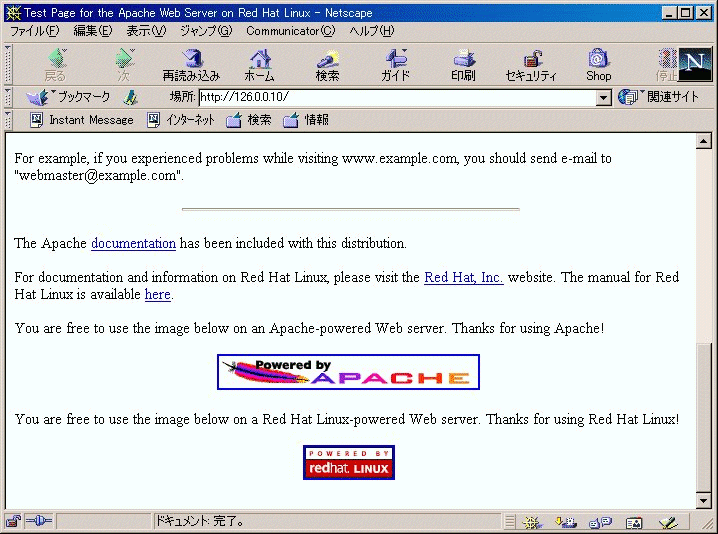Open the セキュリティ security info
Viewport: 718px width, 534px height.
pyautogui.click(x=531, y=65)
